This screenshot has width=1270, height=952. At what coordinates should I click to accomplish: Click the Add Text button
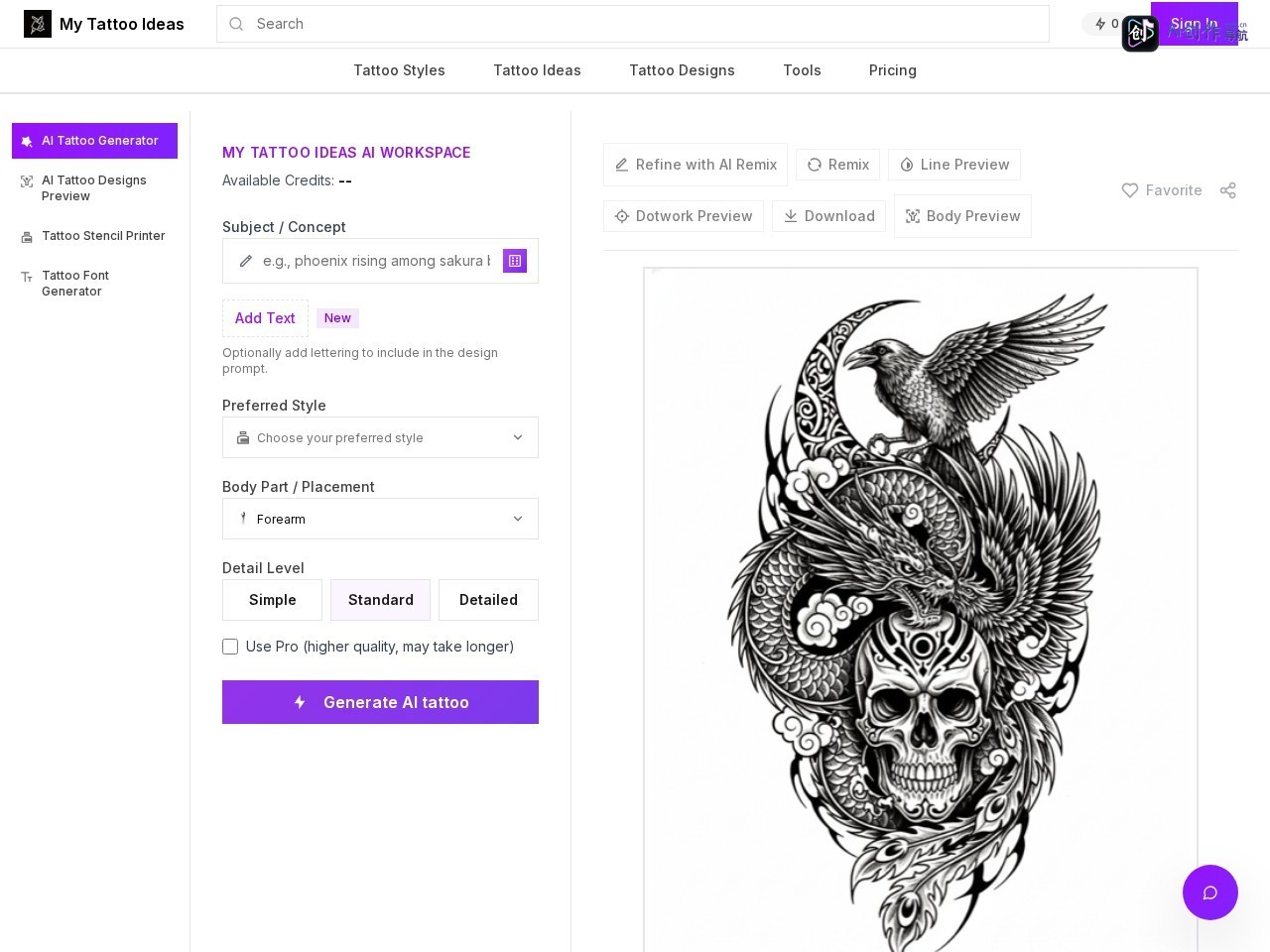[265, 318]
